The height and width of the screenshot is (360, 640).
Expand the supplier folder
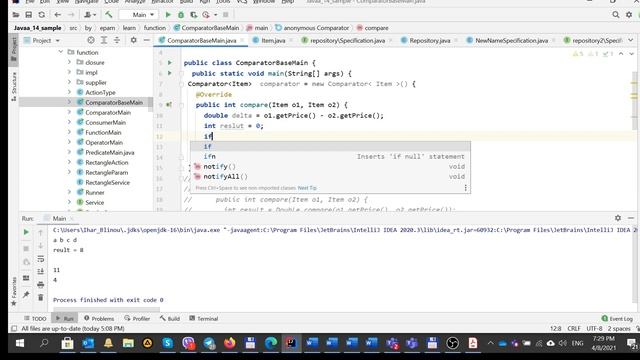(69, 82)
